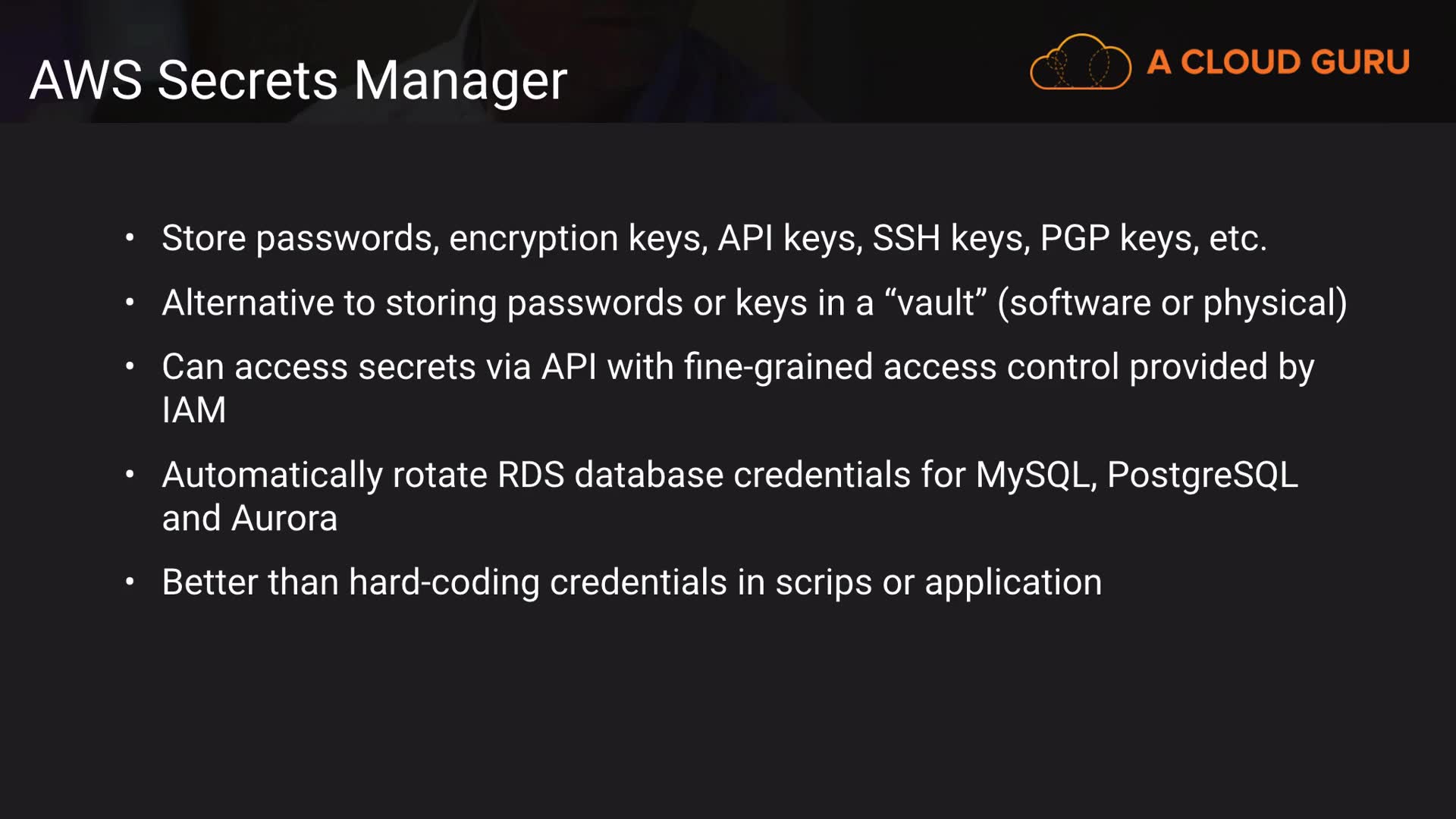Click the words "encryption keys" in first bullet
This screenshot has width=1456, height=819.
coord(578,238)
